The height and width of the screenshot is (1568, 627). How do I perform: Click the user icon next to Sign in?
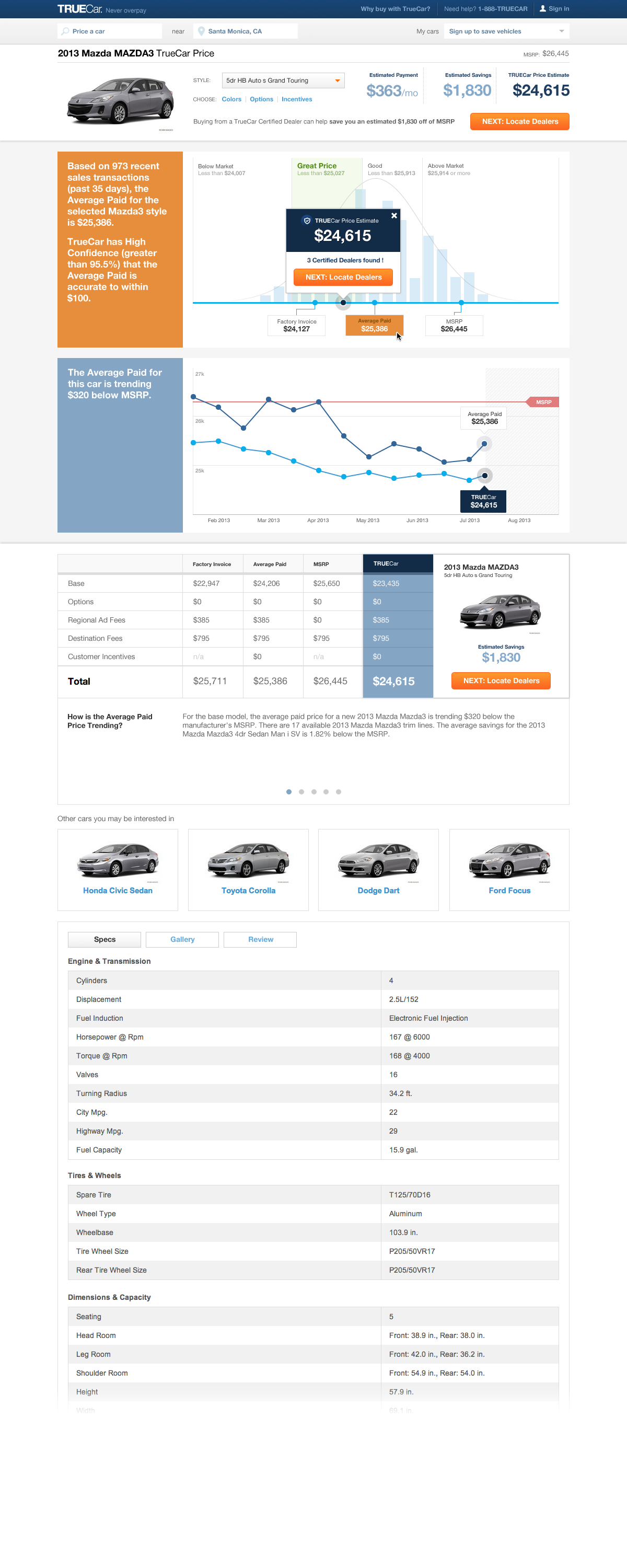point(542,8)
